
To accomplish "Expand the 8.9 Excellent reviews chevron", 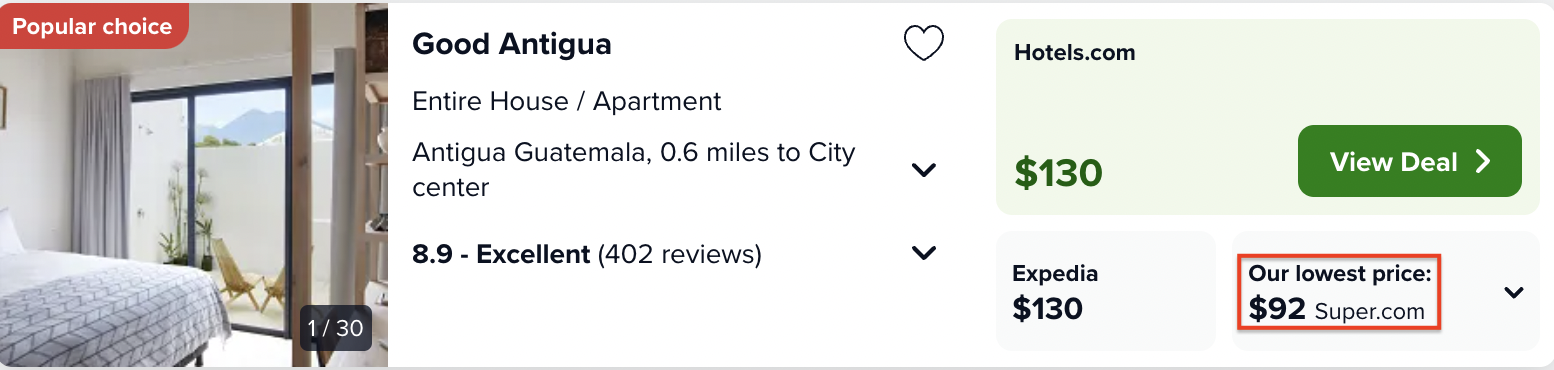I will tap(924, 253).
